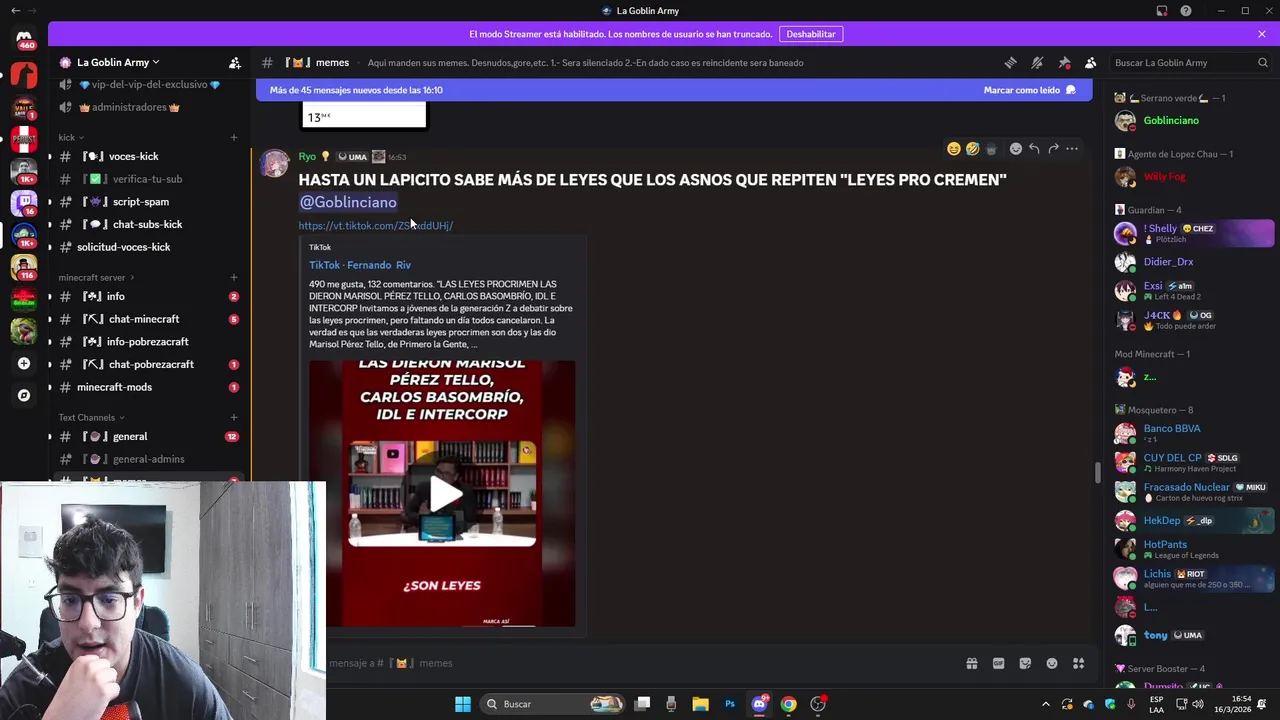Collapse the minecraft server category
This screenshot has width=1280, height=720.
(x=97, y=277)
